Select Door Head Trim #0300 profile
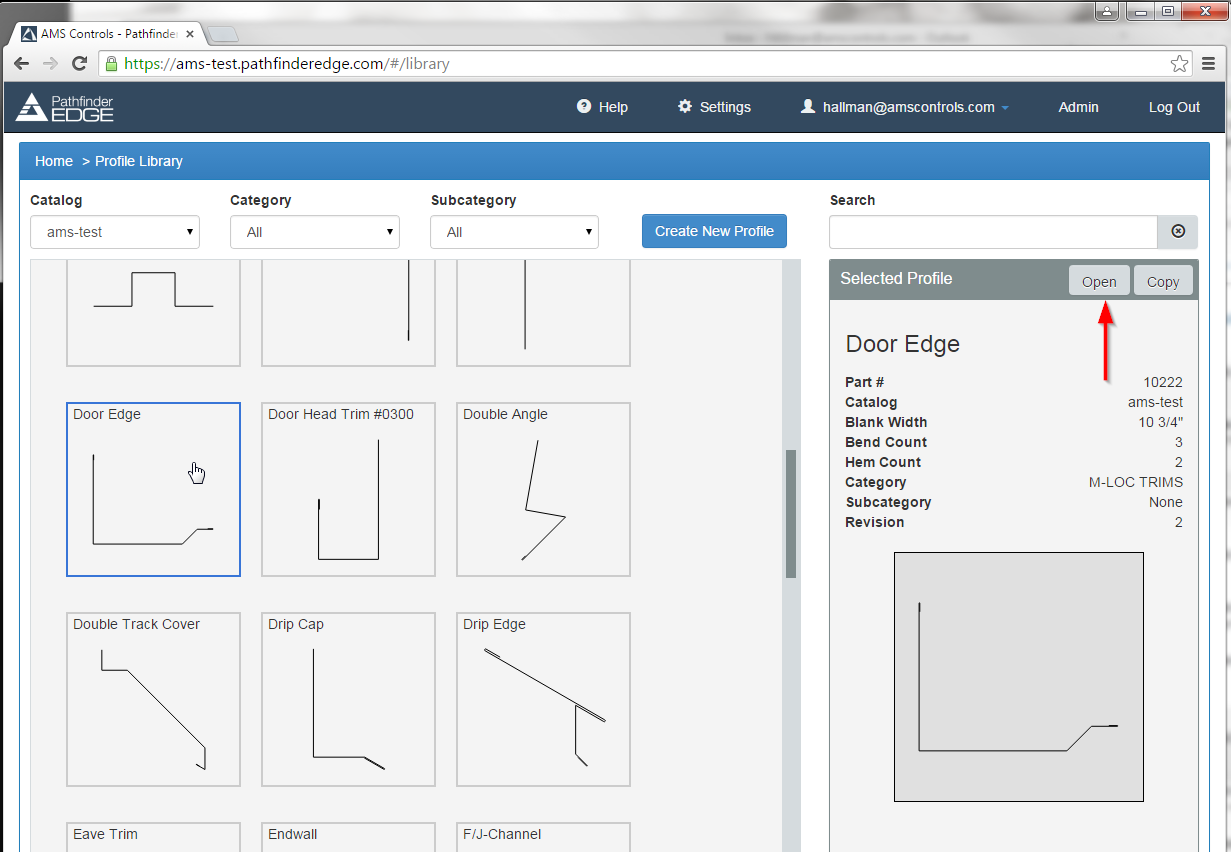Image resolution: width=1231 pixels, height=852 pixels. click(348, 490)
